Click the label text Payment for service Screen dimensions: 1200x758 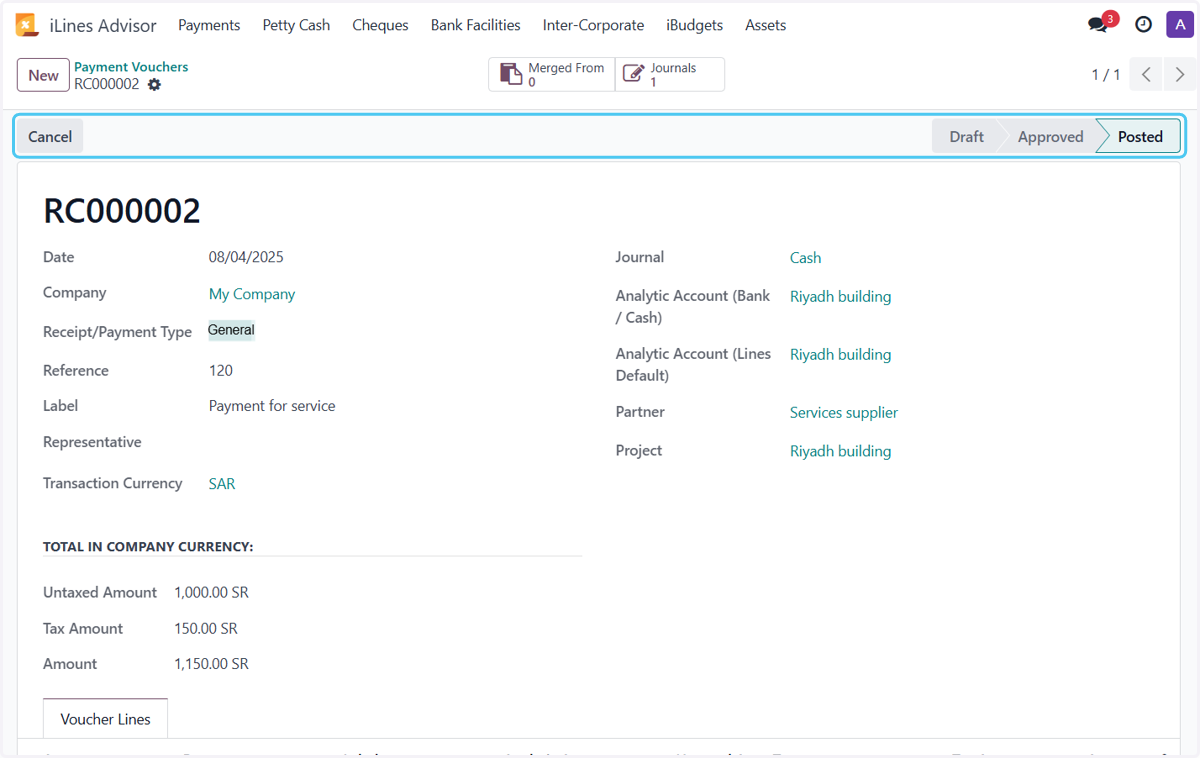click(x=272, y=406)
